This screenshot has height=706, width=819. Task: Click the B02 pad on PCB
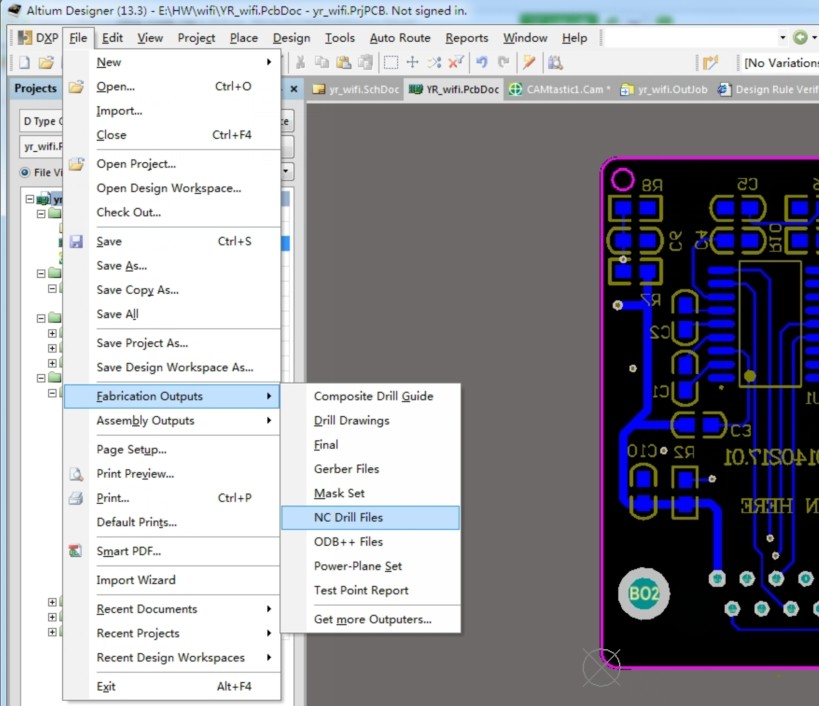coord(644,594)
